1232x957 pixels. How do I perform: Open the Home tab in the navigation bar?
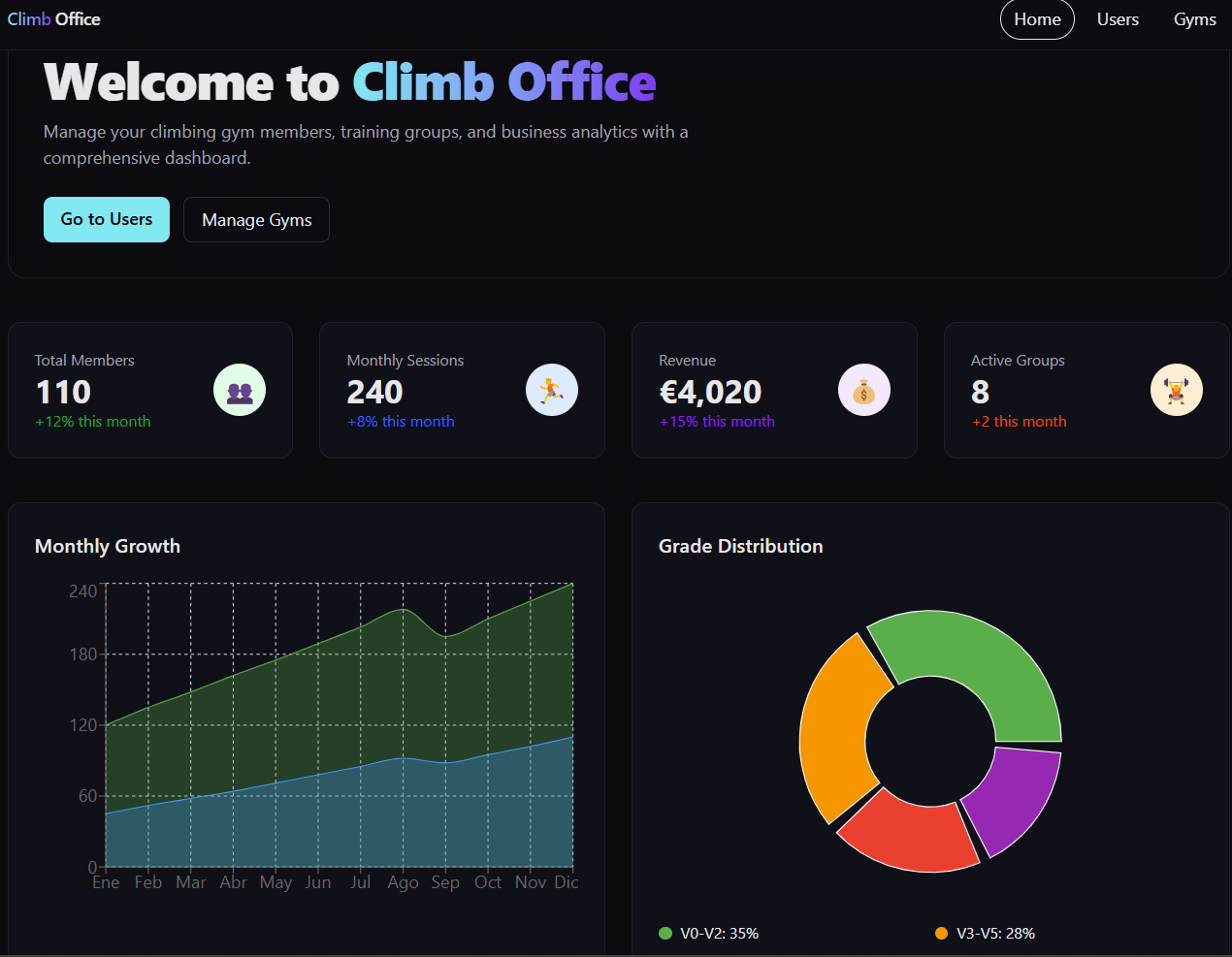coord(1037,18)
